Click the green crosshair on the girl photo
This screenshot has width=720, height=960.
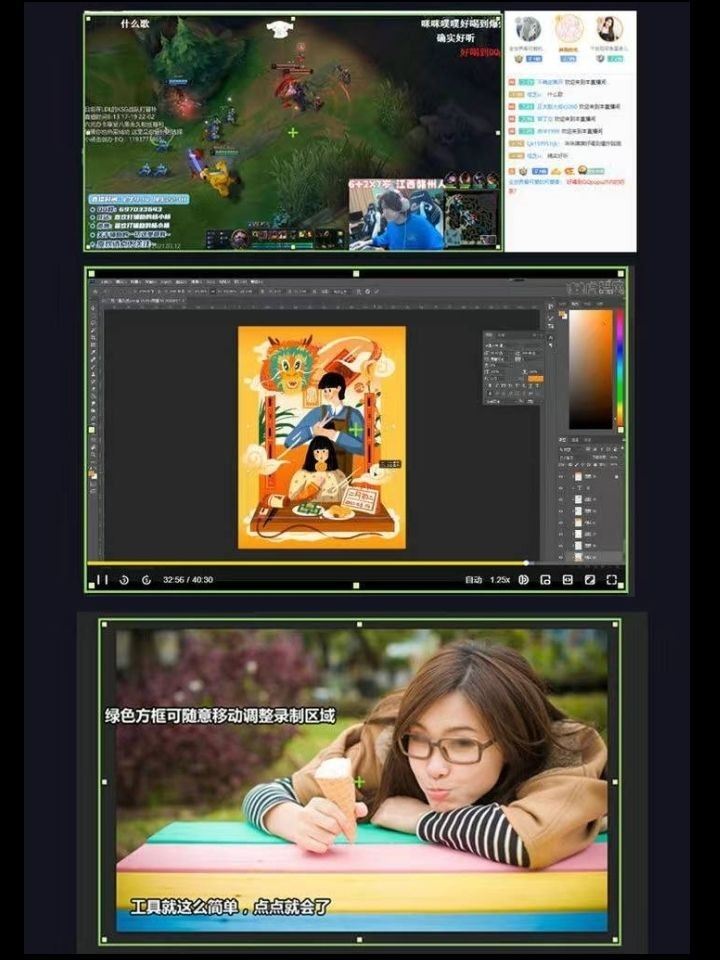pyautogui.click(x=359, y=781)
